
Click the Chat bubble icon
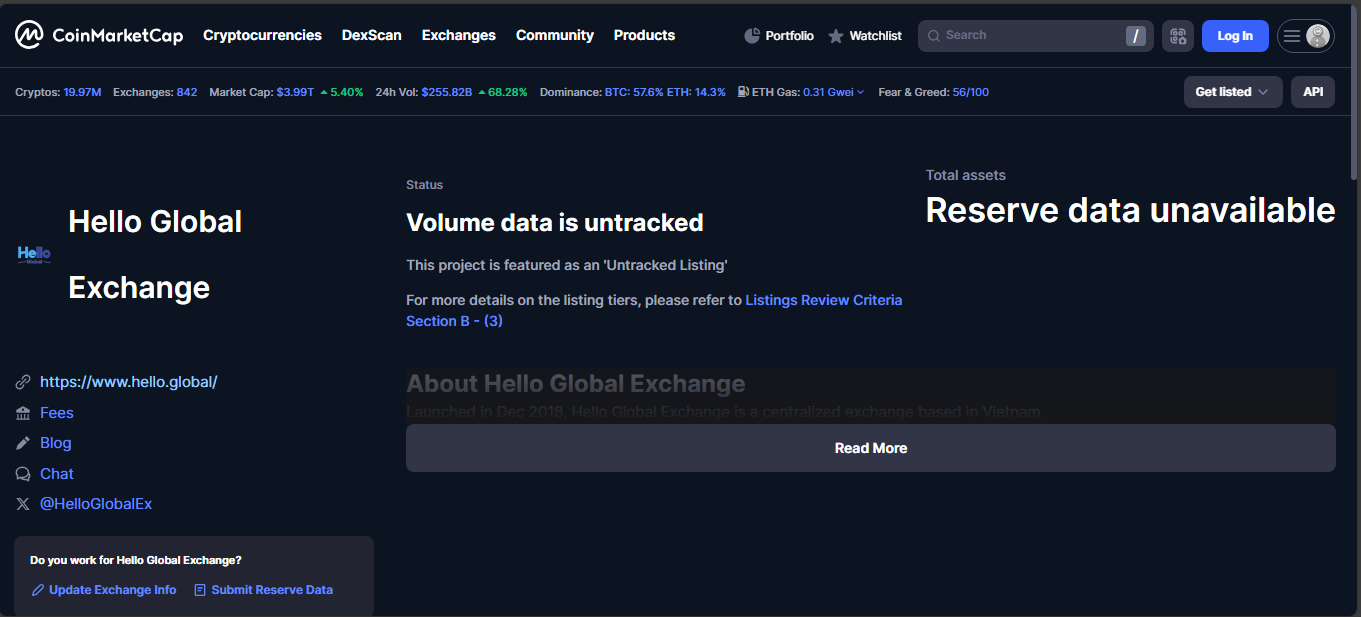point(23,474)
